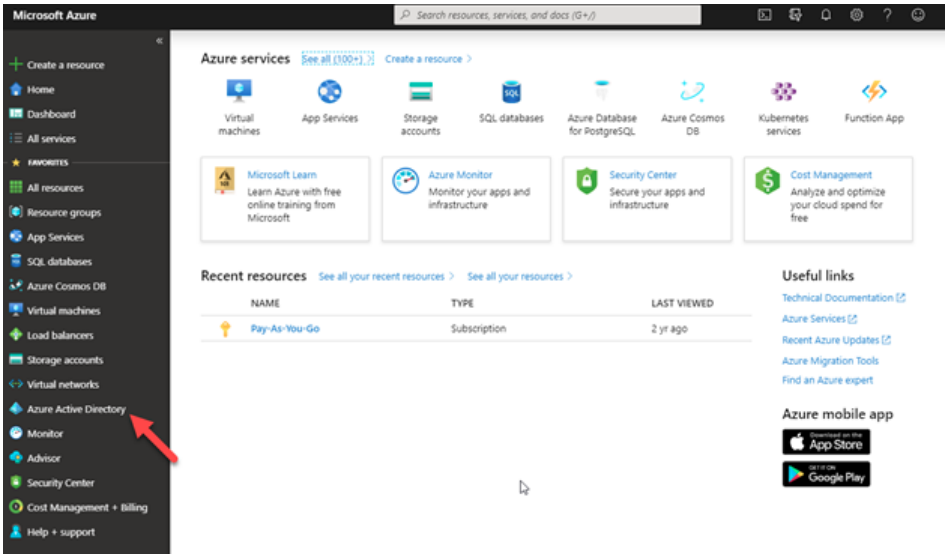Viewport: 950px width, 559px height.
Task: Open Azure Migration Tools link
Action: (x=830, y=361)
